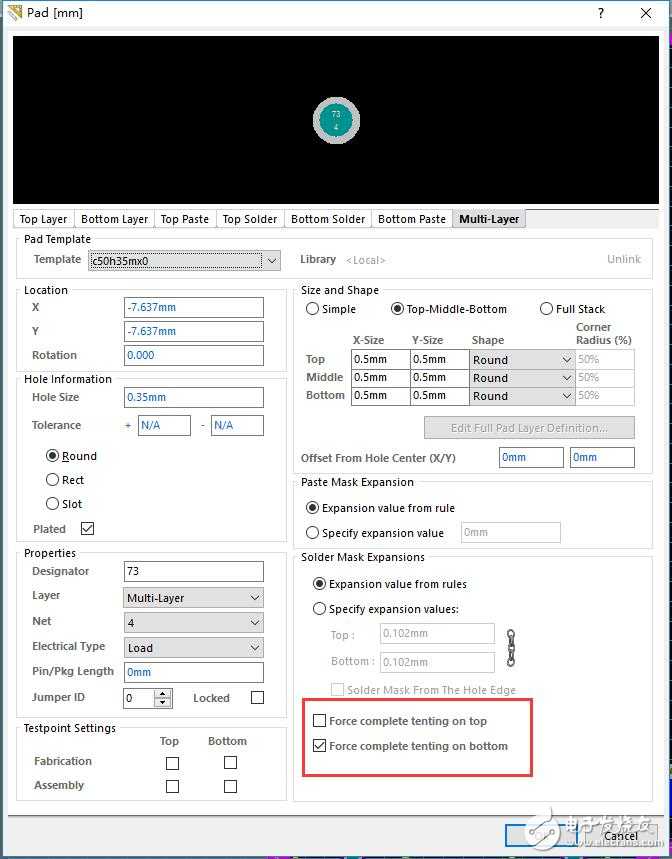Screen dimensions: 672x859
Task: Open the Top Paste tab
Action: 185,219
